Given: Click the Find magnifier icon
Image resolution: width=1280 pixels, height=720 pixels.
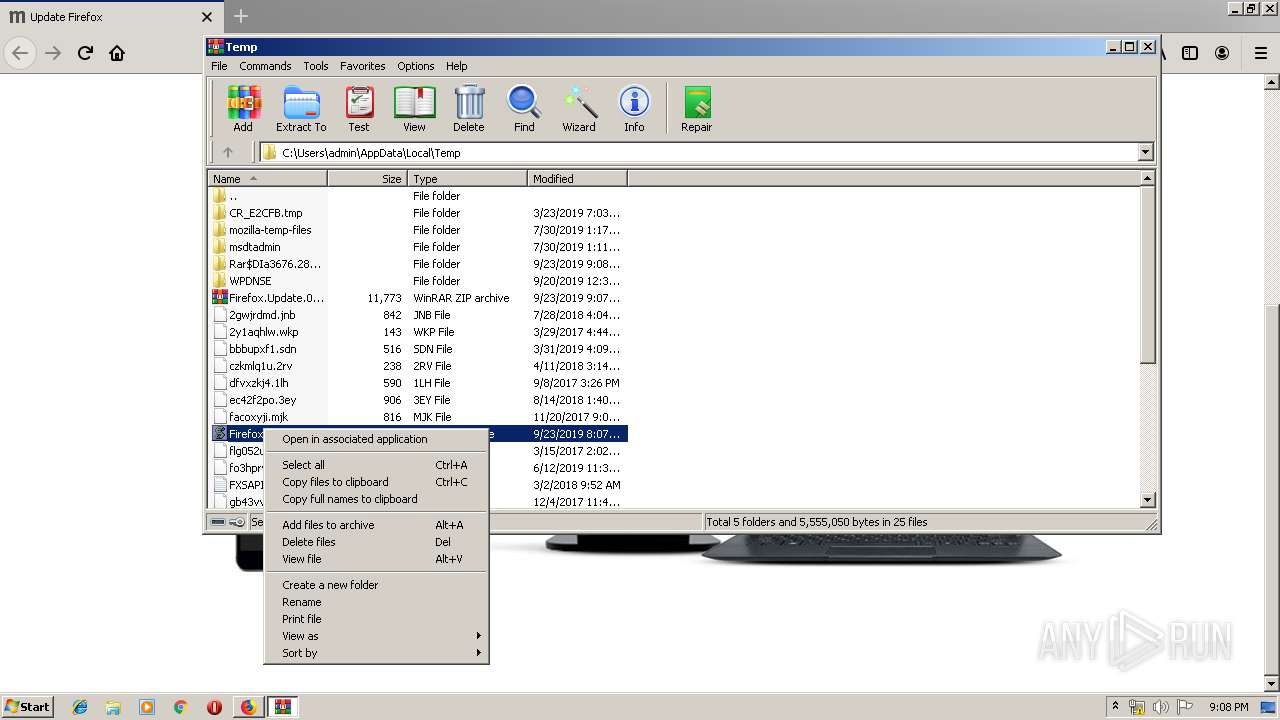Looking at the screenshot, I should click(524, 109).
